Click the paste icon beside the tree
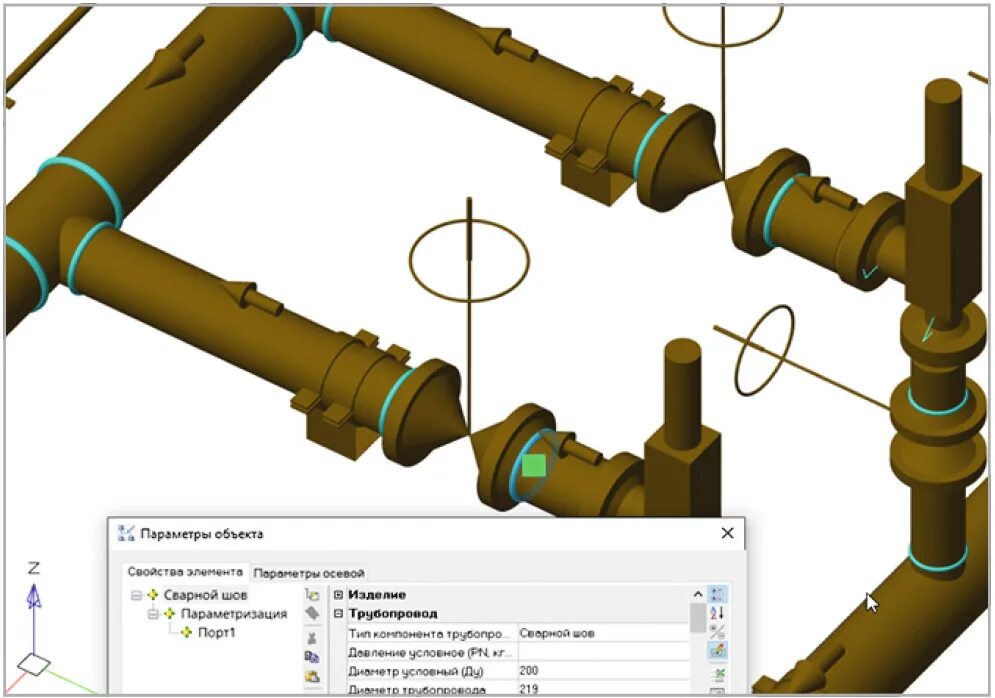 [312, 676]
